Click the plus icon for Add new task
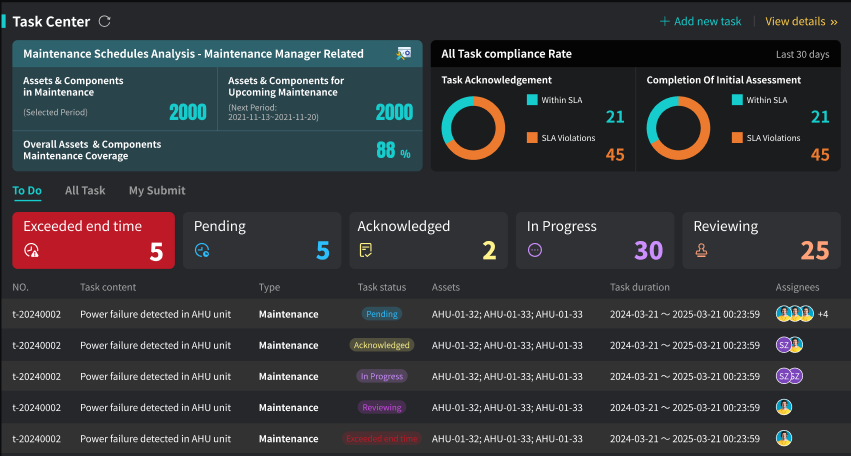The height and width of the screenshot is (456, 851). (x=664, y=21)
